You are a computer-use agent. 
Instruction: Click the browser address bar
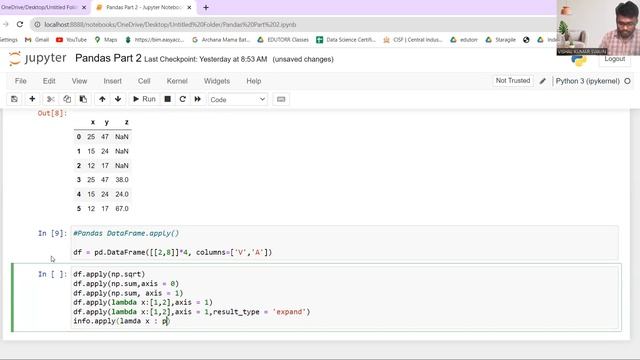[294, 24]
